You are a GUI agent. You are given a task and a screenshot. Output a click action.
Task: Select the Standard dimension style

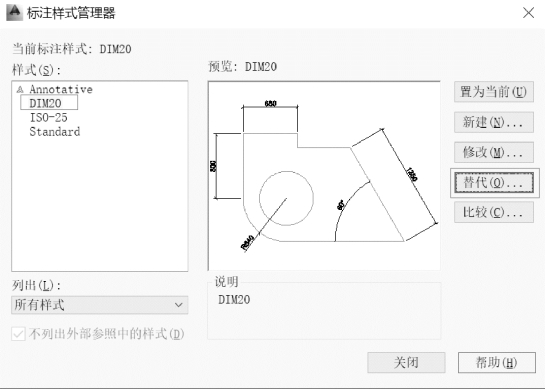pos(55,132)
